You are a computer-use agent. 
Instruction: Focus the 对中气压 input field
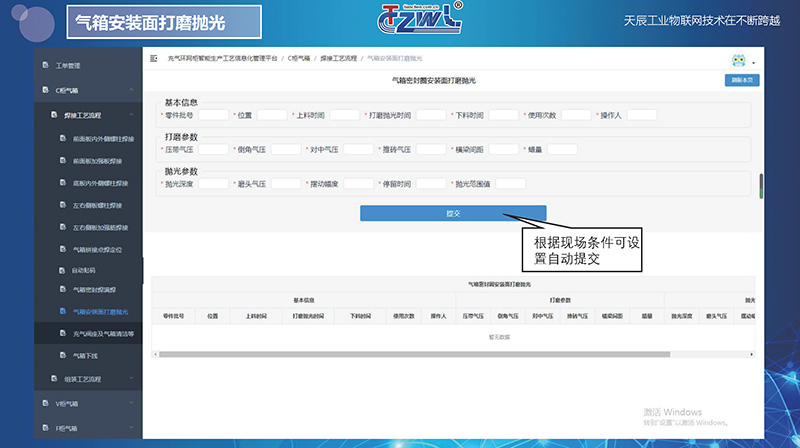coord(358,150)
